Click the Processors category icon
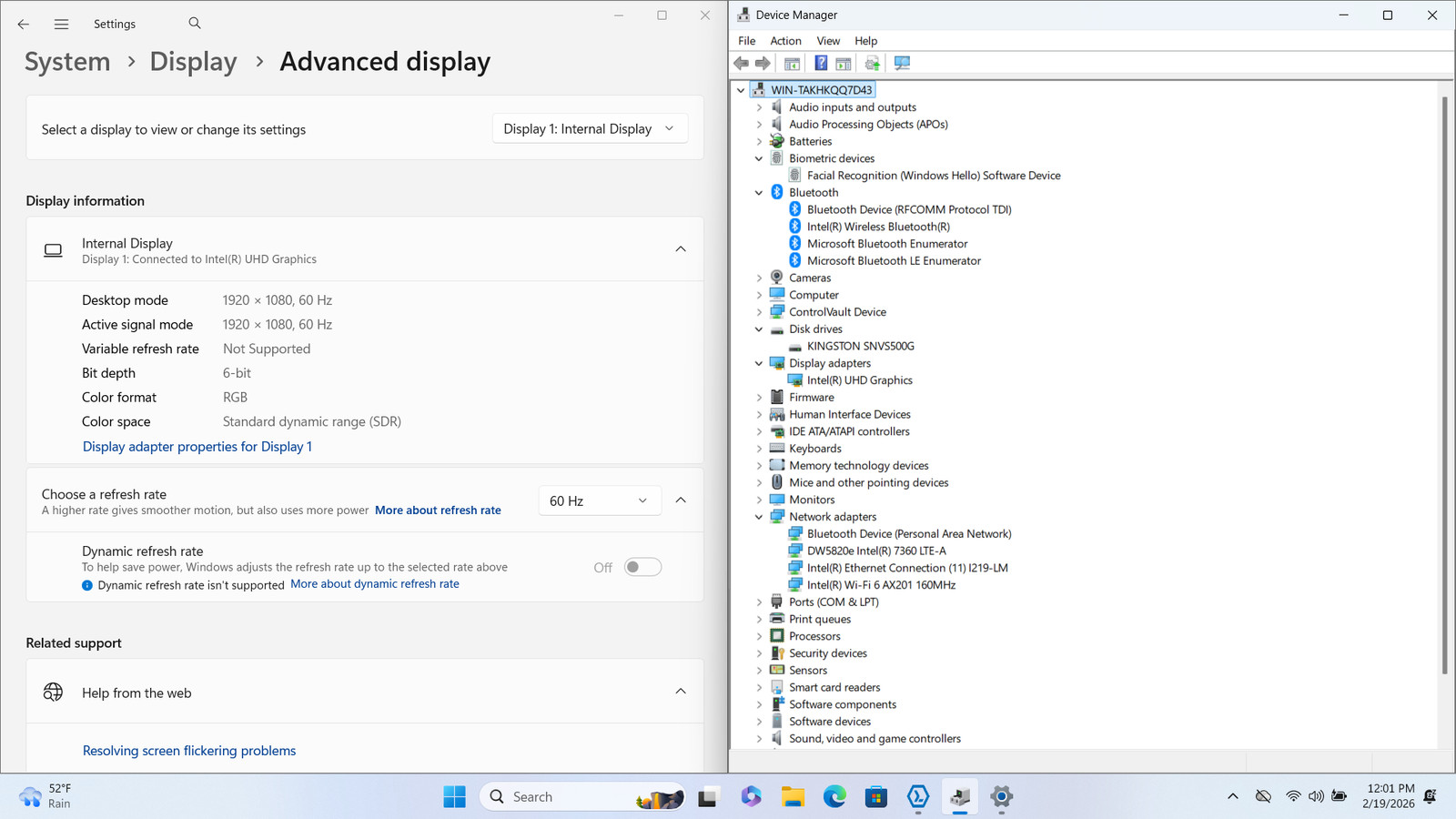This screenshot has height=819, width=1456. [777, 636]
